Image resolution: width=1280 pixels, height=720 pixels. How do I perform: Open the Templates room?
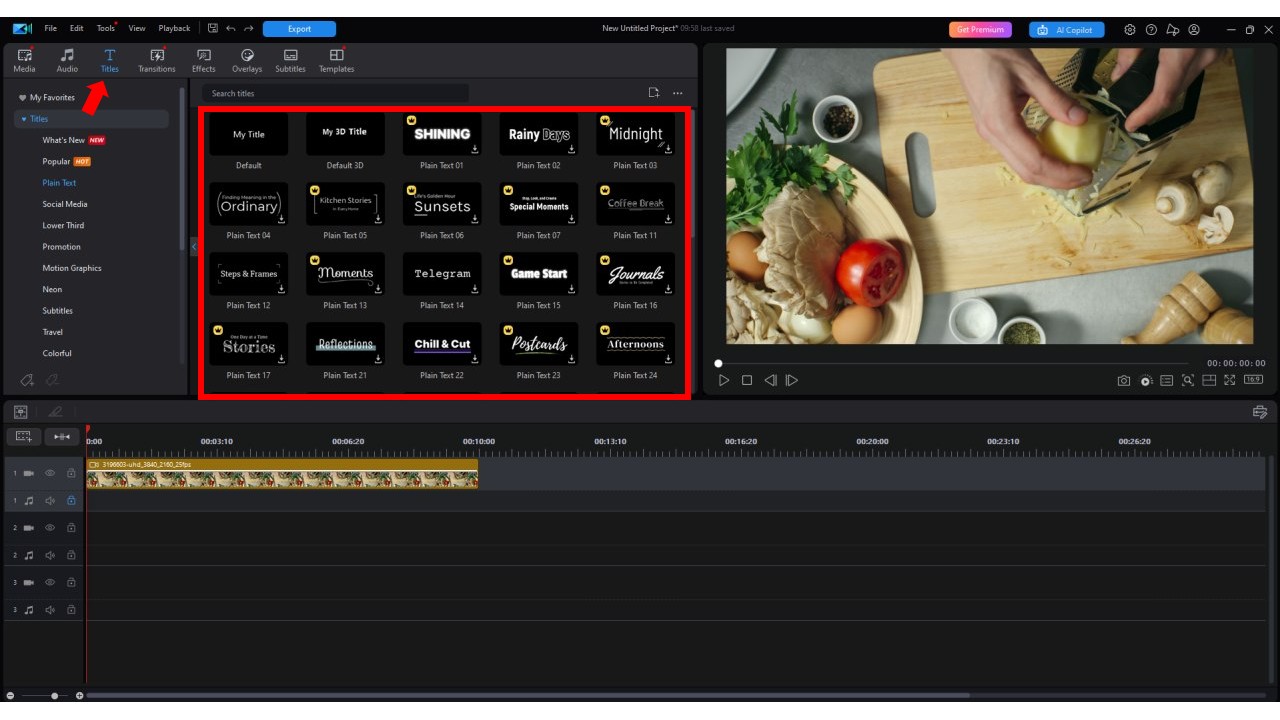coord(336,60)
